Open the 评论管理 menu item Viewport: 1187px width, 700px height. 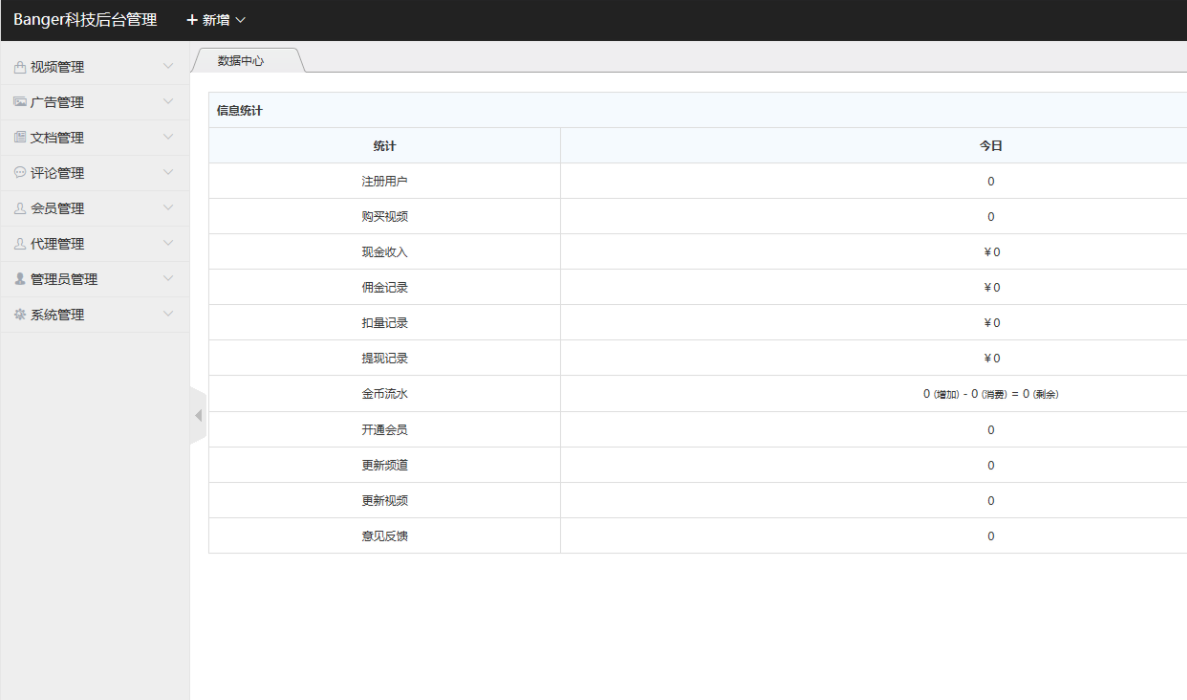58,173
